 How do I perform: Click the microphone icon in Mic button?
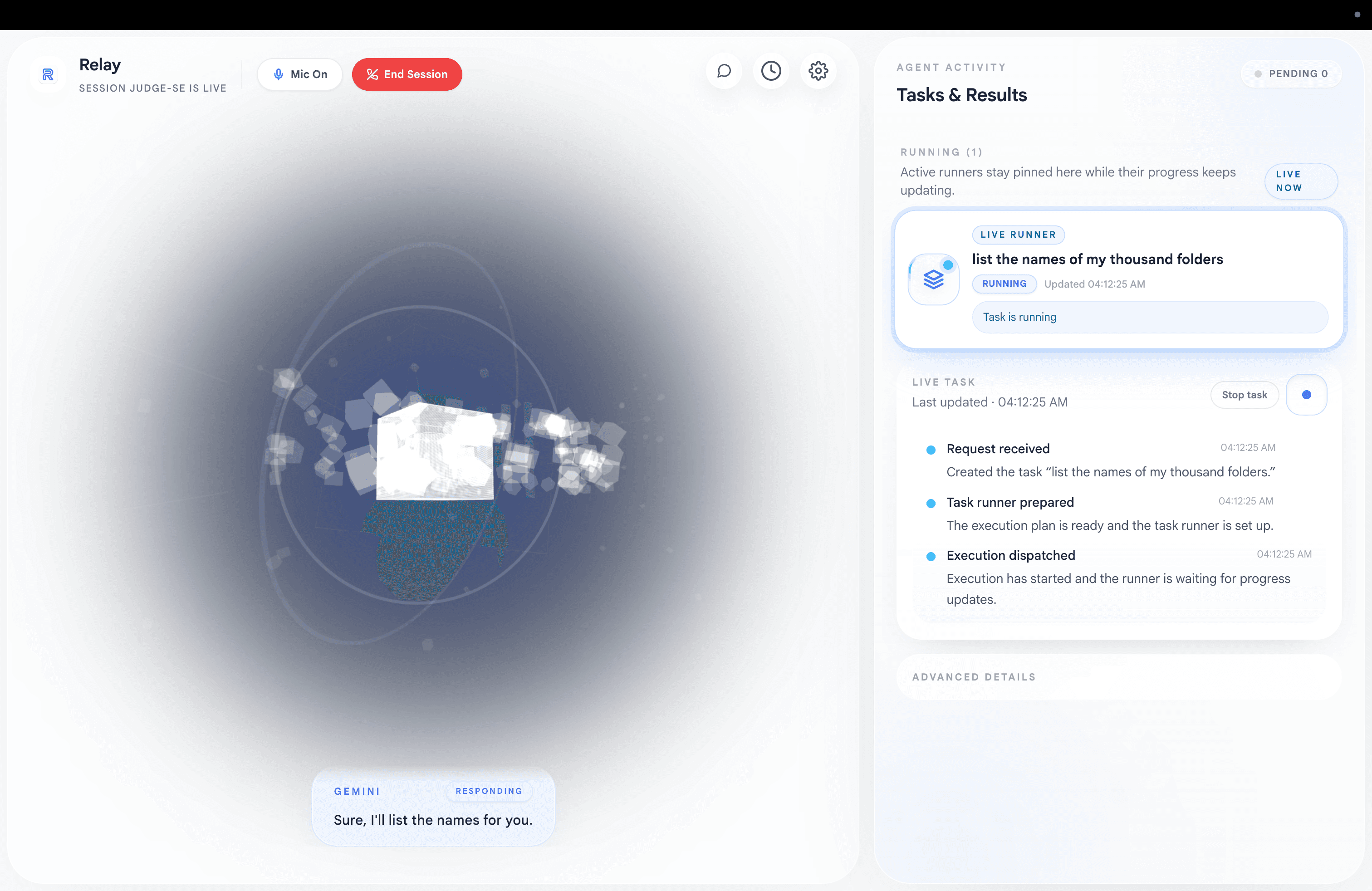click(x=279, y=74)
